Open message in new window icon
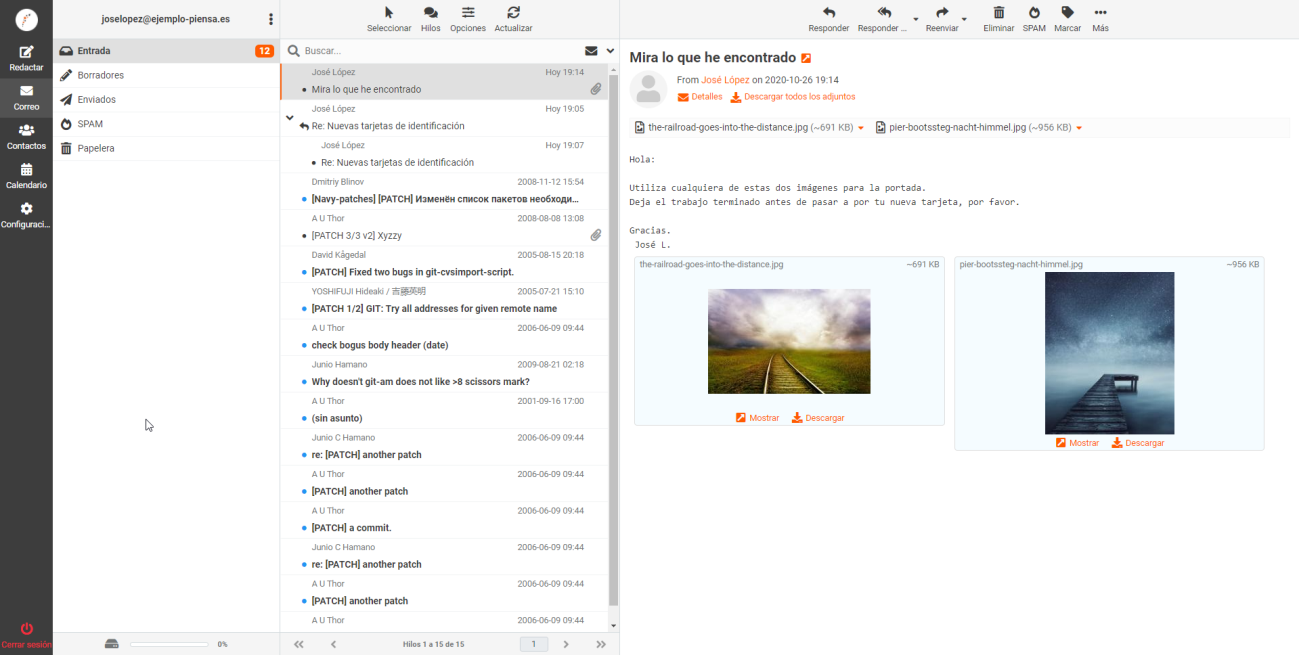Viewport: 1299px width, 655px height. pos(806,59)
